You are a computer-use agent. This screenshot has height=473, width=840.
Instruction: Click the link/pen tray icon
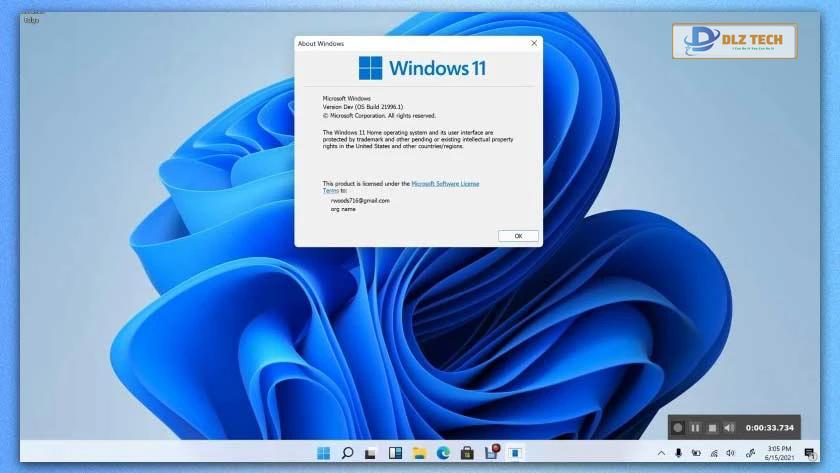751,454
